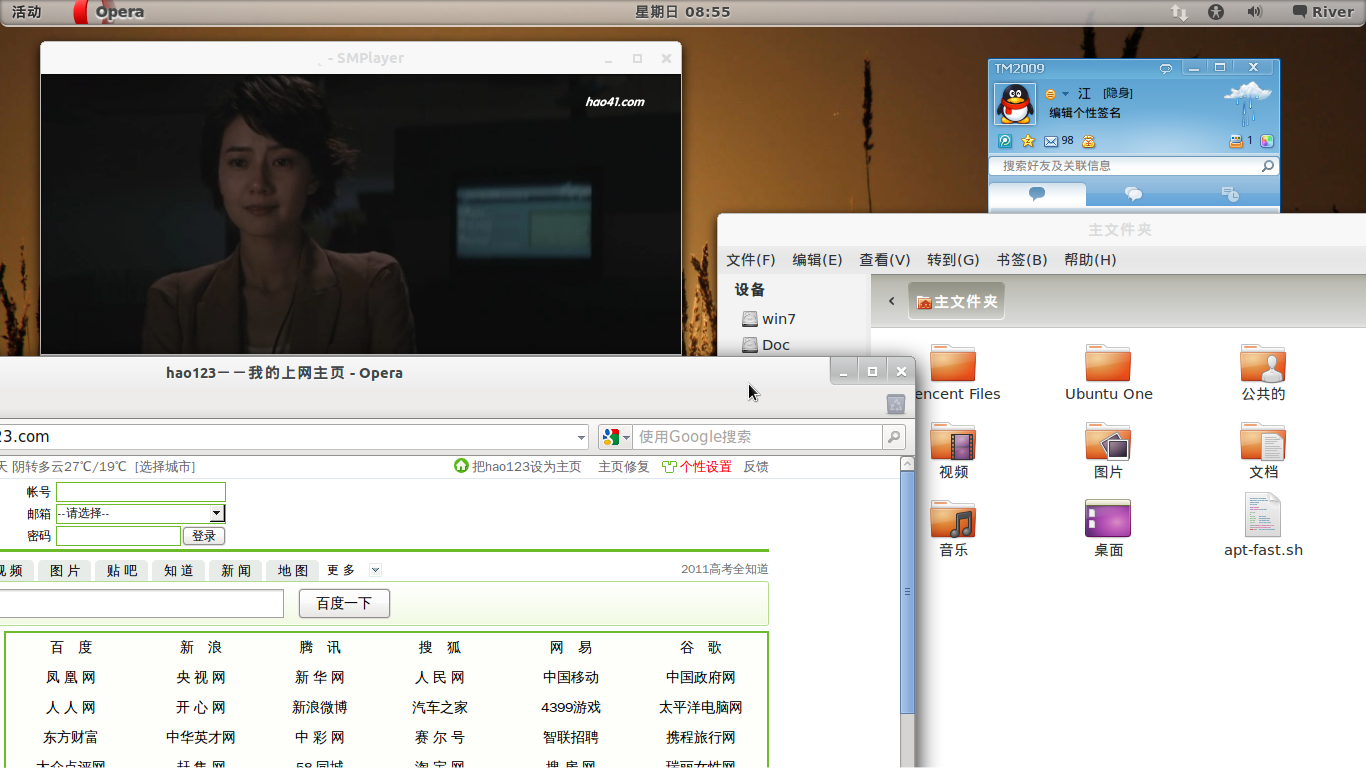Viewport: 1366px width, 768px height.
Task: Select the 图片 tab on hao123
Action: [65, 570]
